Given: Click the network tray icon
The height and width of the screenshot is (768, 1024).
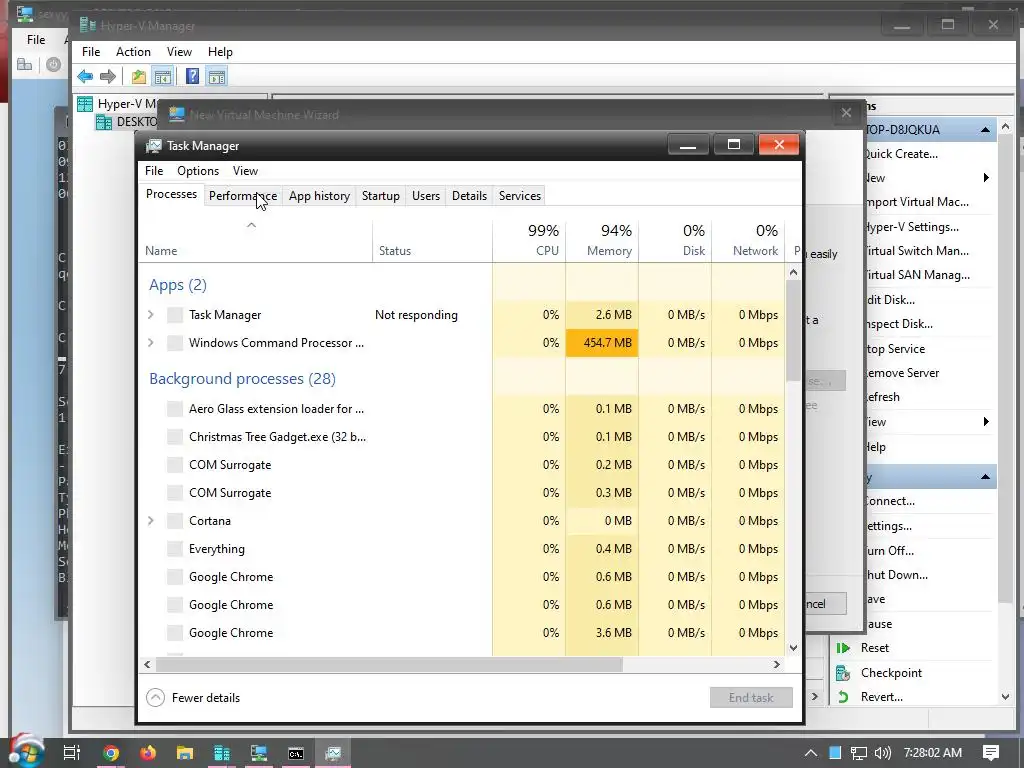Looking at the screenshot, I should 858,753.
